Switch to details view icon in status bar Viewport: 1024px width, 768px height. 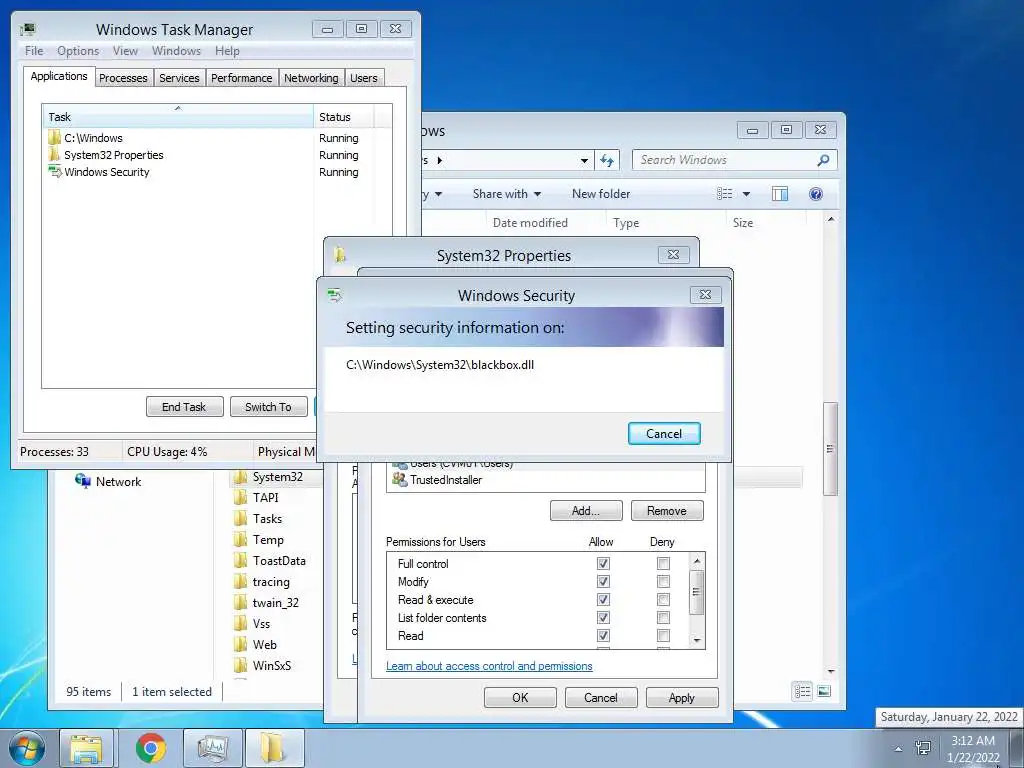click(803, 691)
